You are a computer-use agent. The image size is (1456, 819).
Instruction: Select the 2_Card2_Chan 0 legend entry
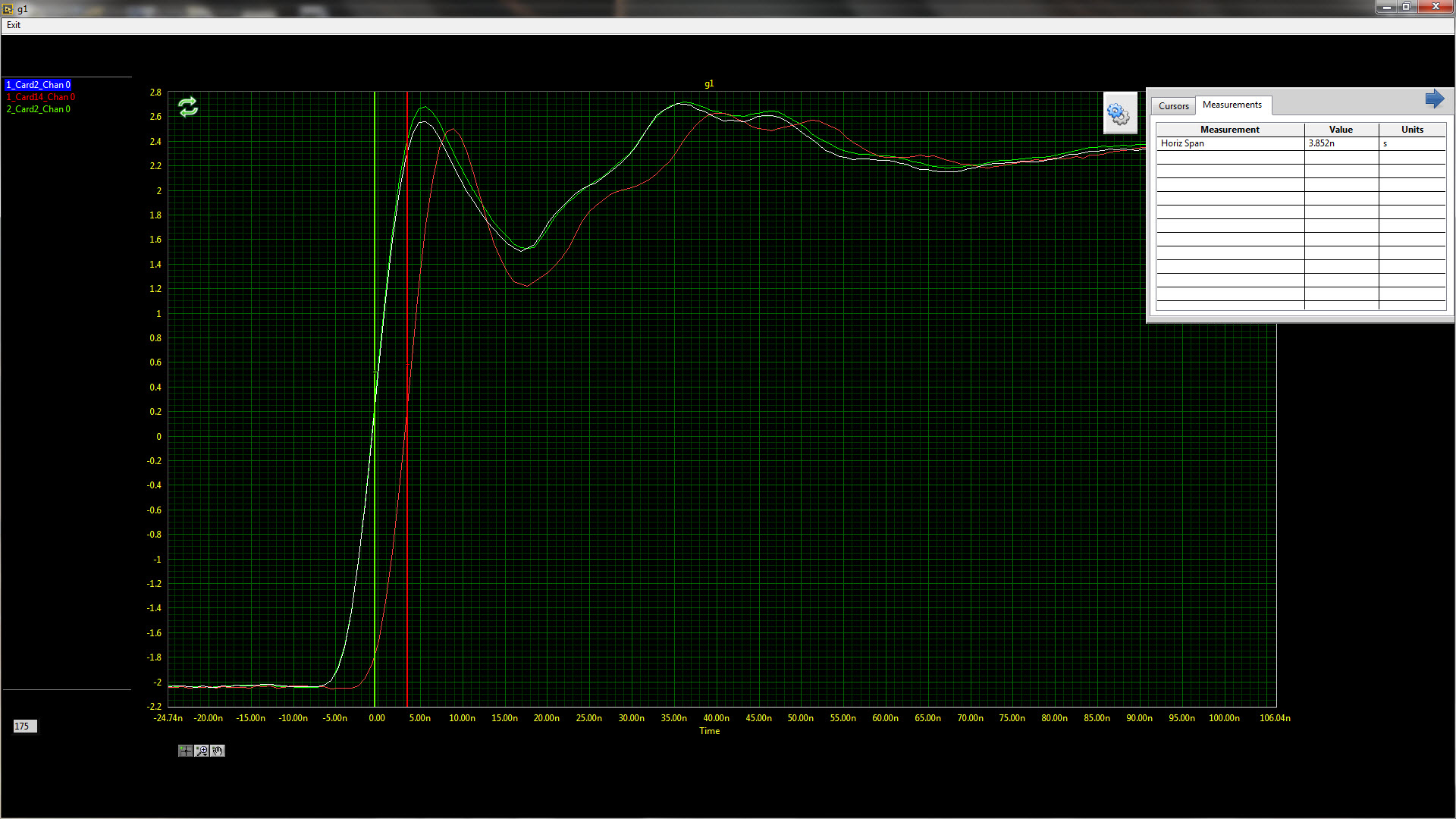(x=38, y=109)
